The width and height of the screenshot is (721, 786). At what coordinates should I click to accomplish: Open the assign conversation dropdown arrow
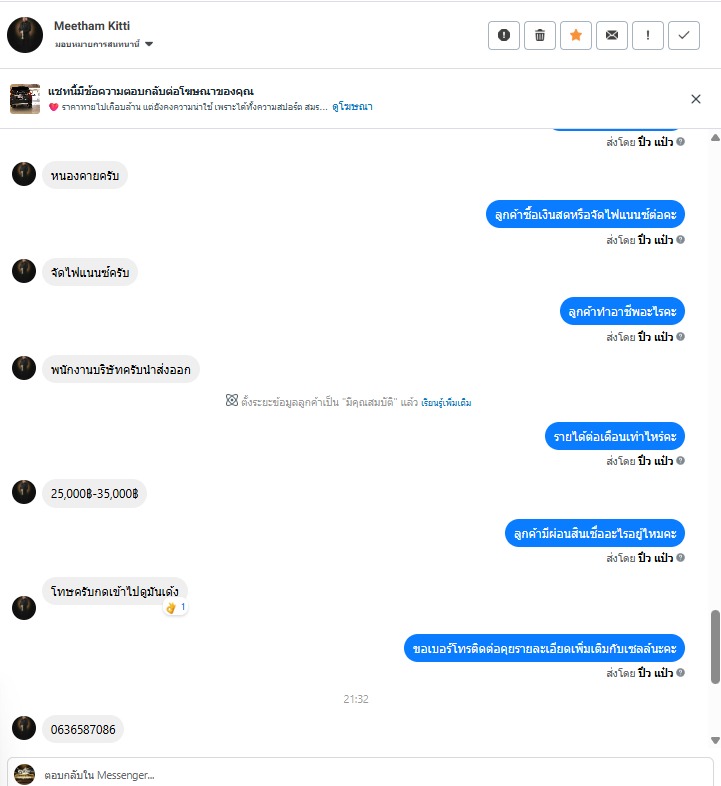pos(149,44)
